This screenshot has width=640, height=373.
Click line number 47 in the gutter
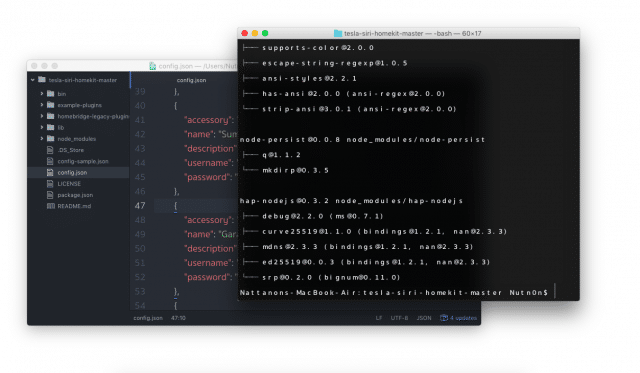(x=140, y=206)
